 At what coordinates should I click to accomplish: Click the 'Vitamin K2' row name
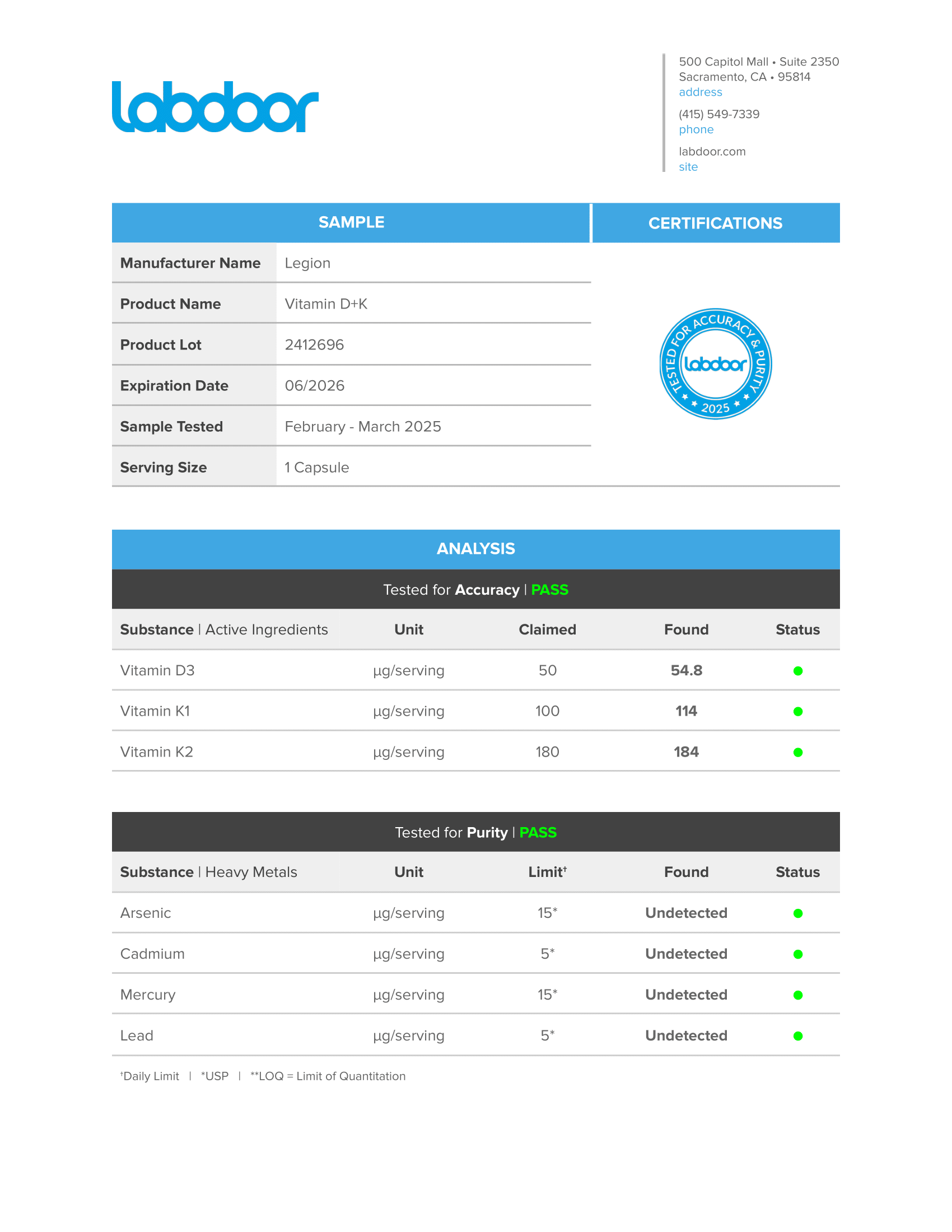tap(157, 753)
